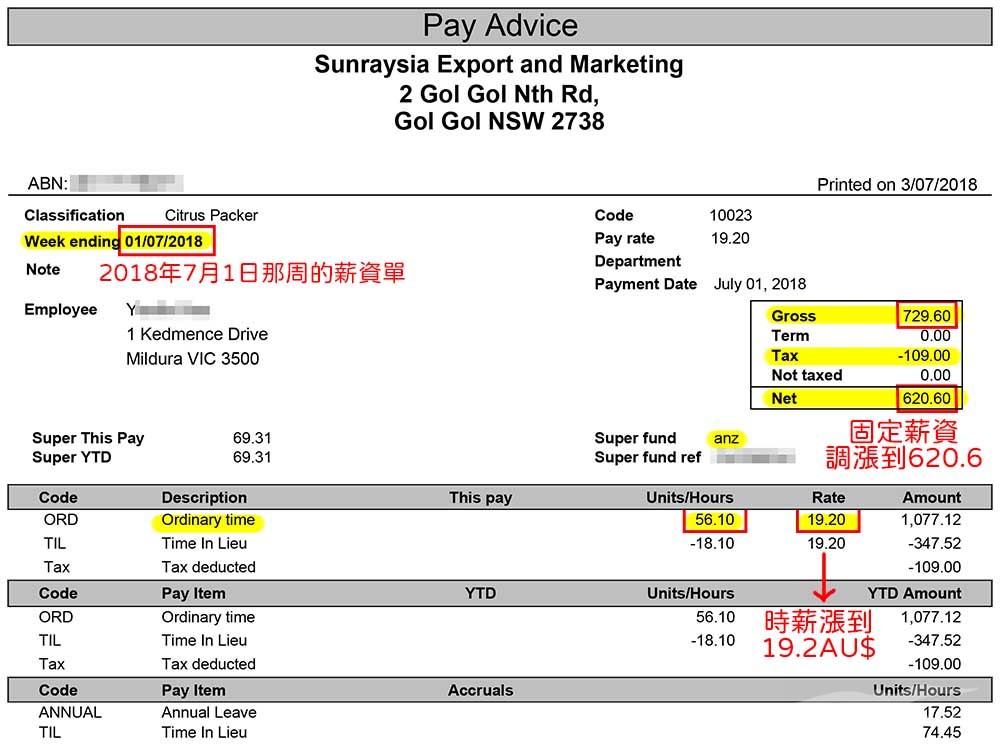This screenshot has height=746, width=1000.
Task: Click the Pay Advice title banner
Action: tap(499, 26)
